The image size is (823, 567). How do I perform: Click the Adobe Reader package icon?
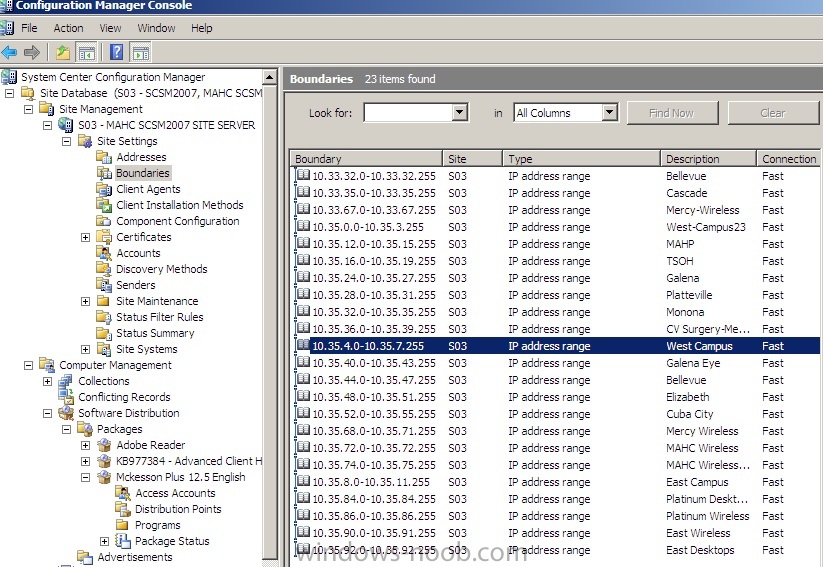(104, 445)
